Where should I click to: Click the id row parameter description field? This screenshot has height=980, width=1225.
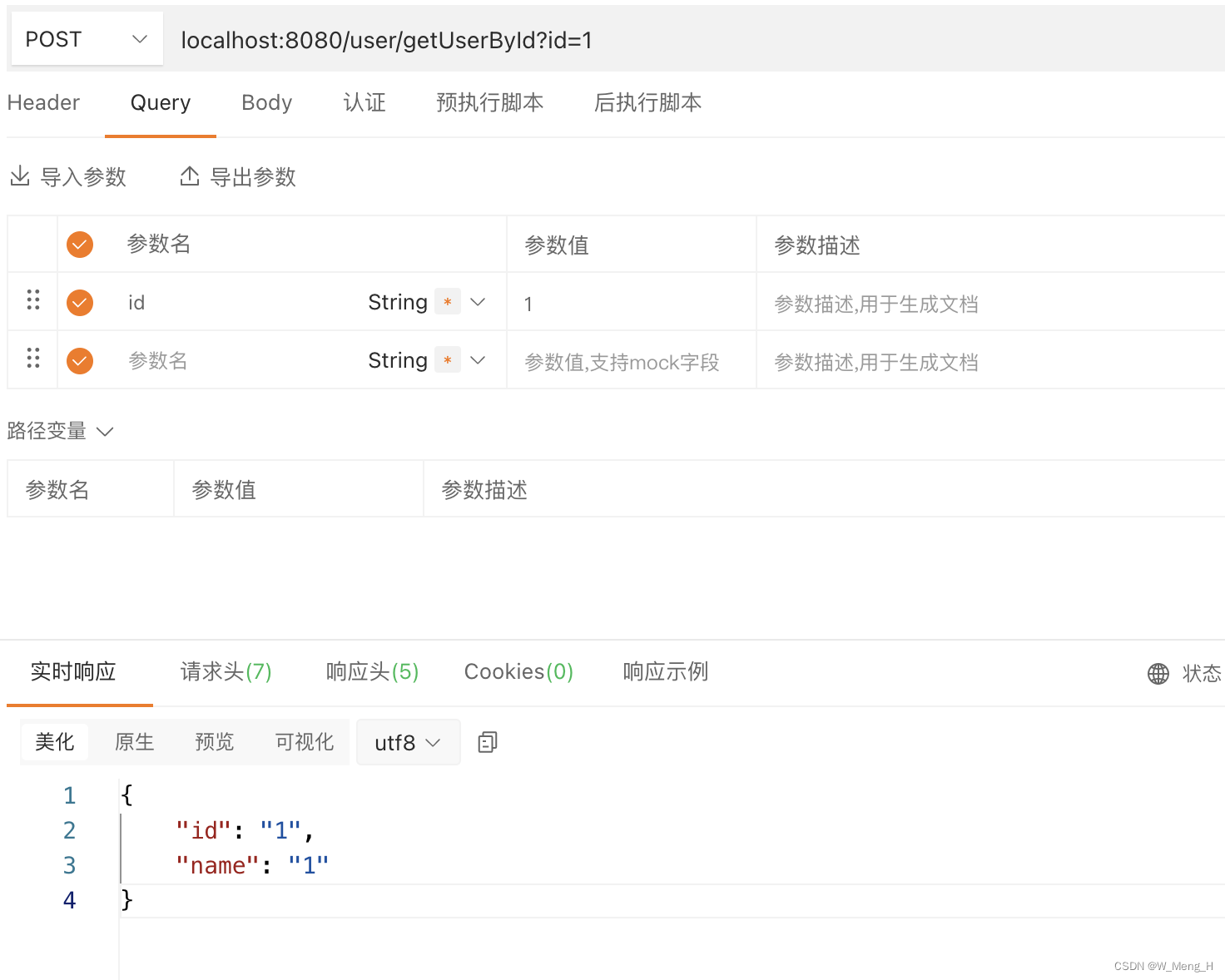pos(990,303)
